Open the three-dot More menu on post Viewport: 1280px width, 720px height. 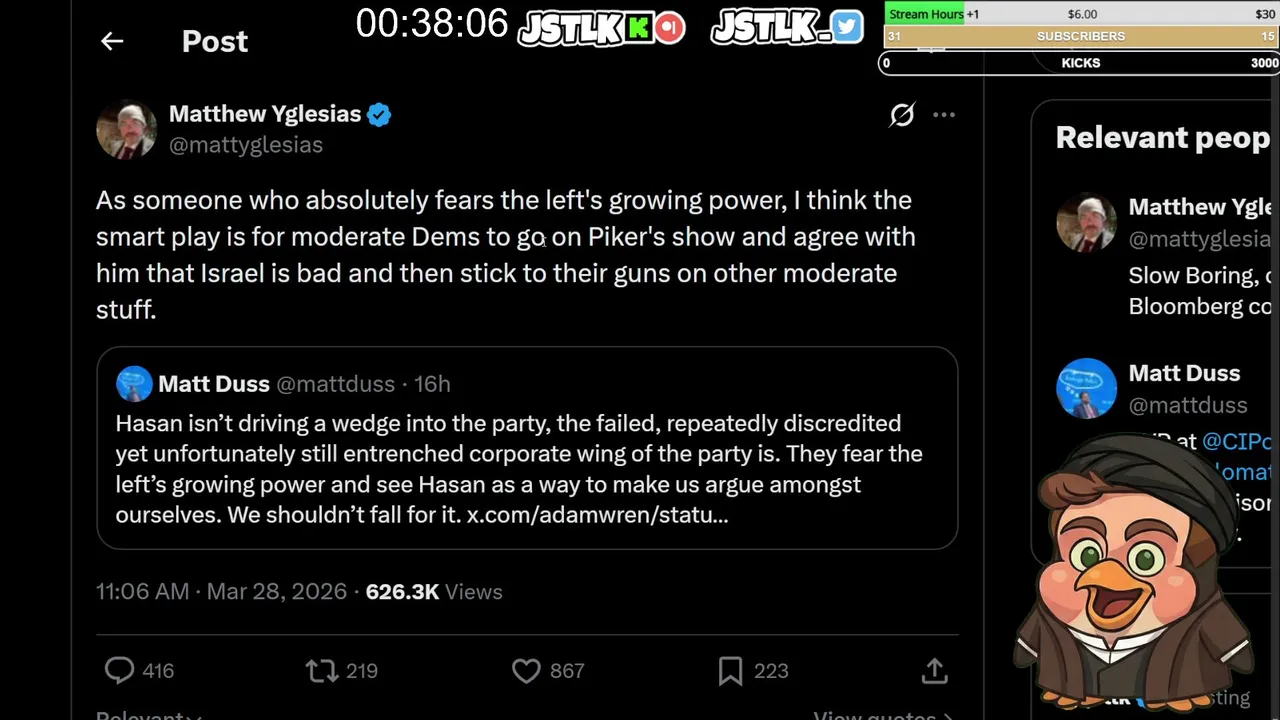point(944,115)
